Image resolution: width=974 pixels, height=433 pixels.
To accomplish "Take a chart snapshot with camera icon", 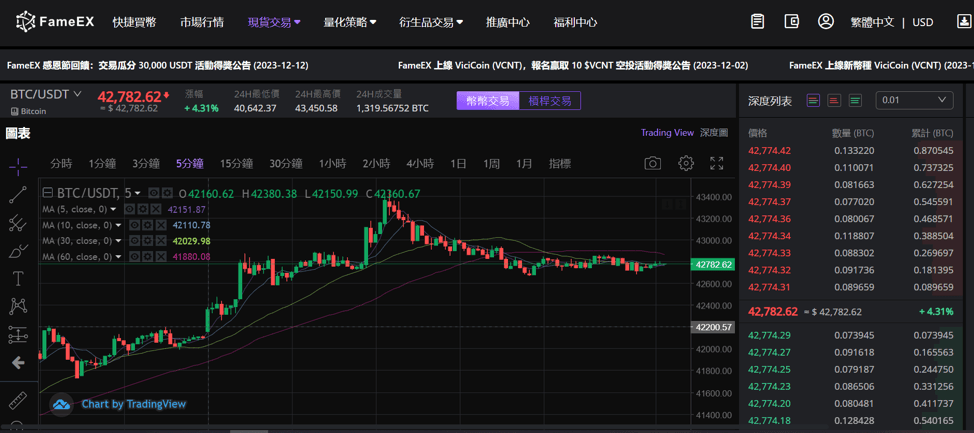I will click(x=652, y=163).
